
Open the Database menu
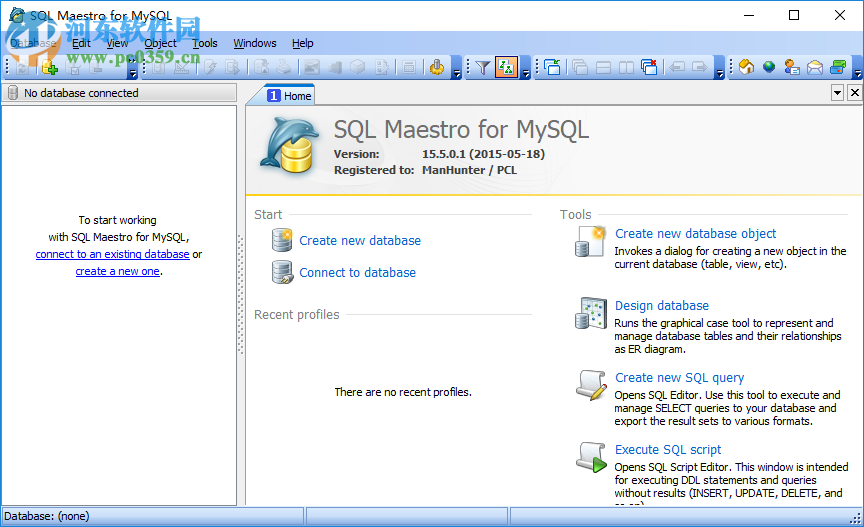pos(33,43)
